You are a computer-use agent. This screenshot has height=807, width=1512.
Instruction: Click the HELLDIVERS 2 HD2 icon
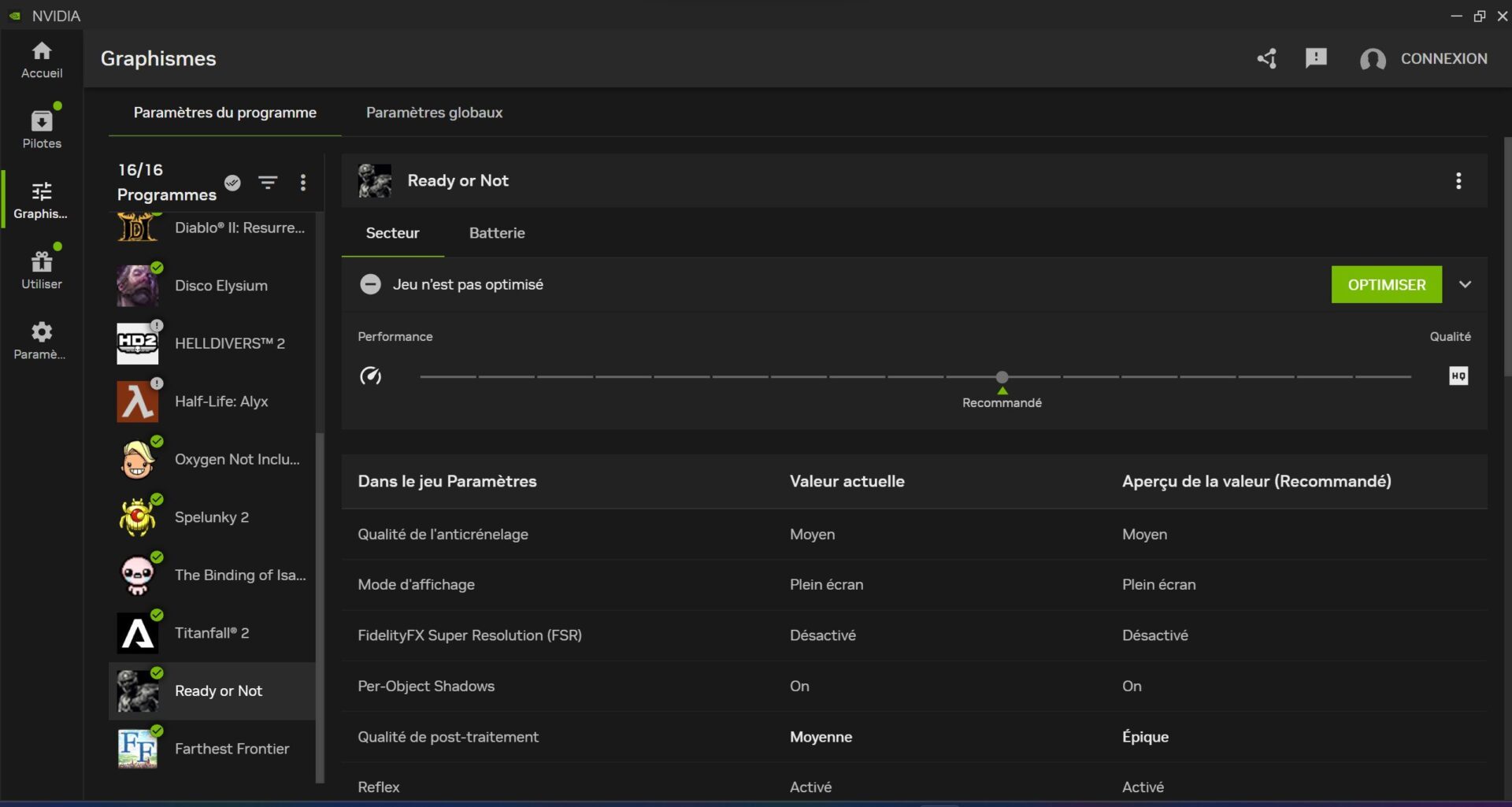137,343
